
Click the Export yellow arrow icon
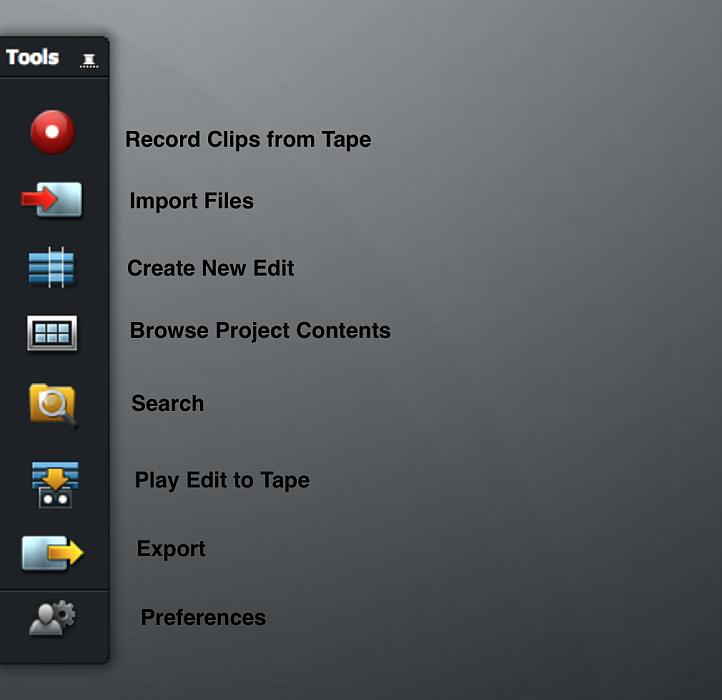[x=52, y=552]
